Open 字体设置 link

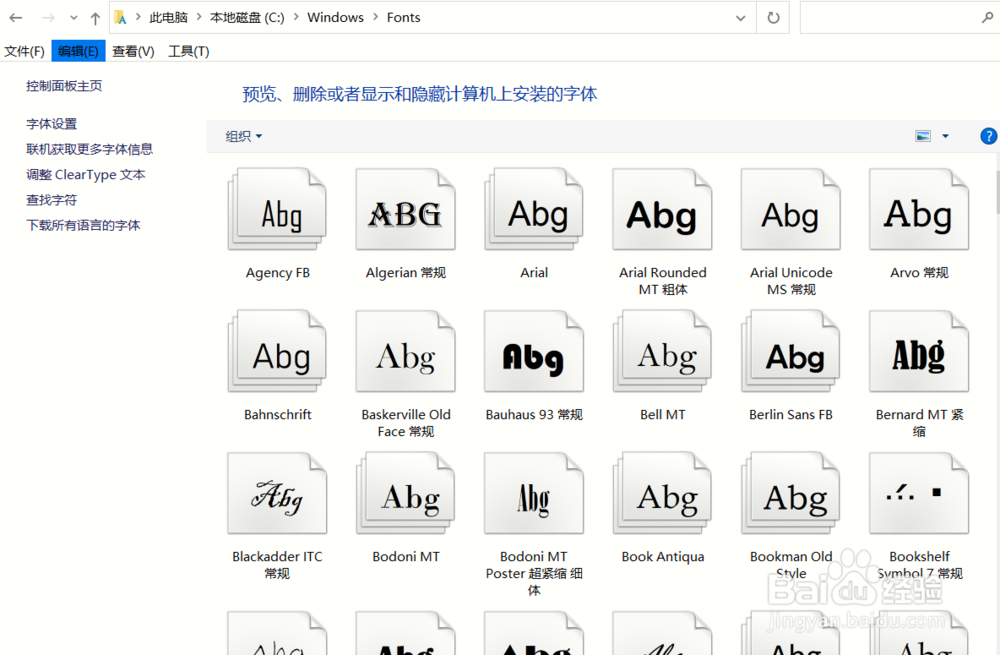[x=51, y=124]
